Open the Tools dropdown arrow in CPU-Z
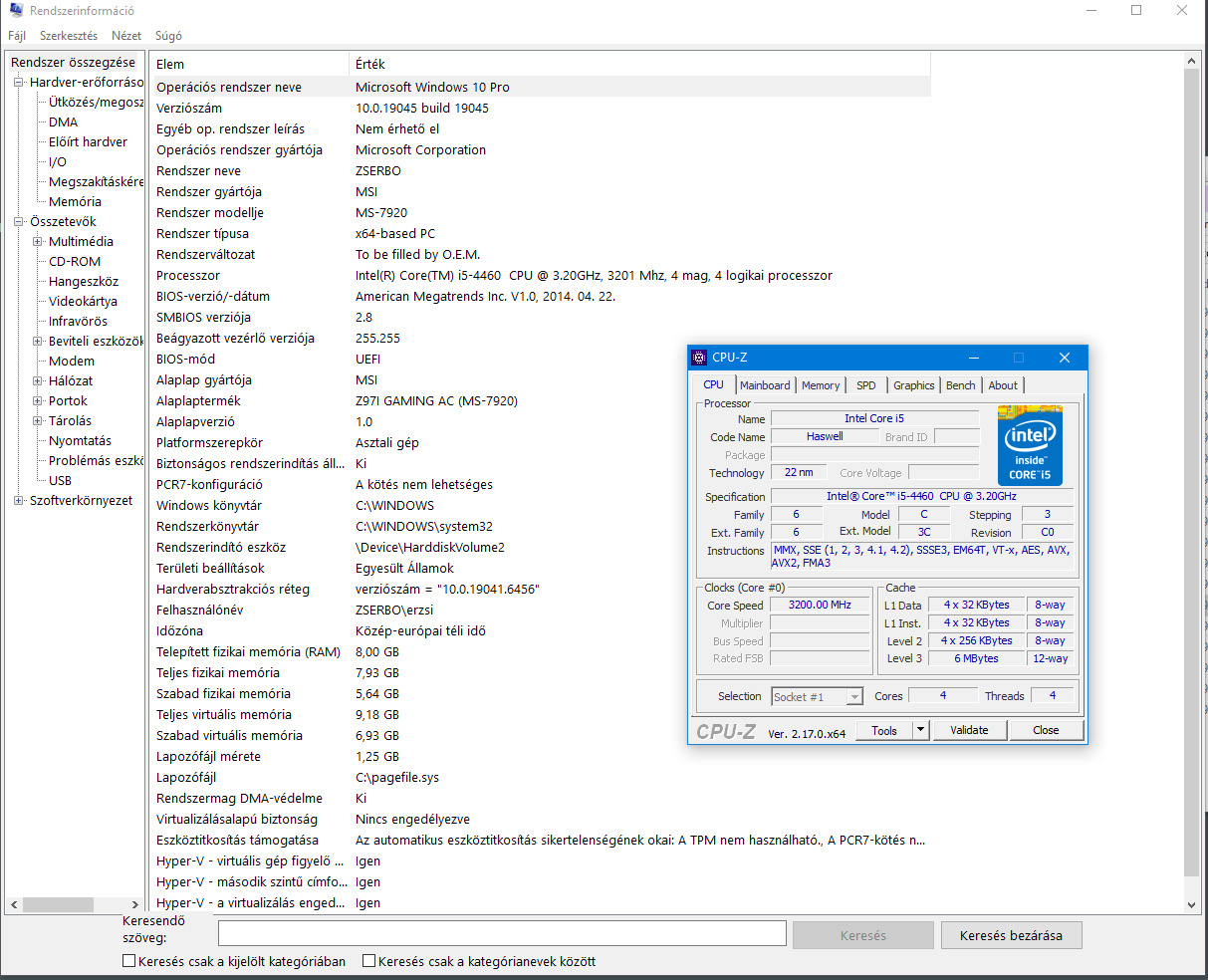The height and width of the screenshot is (980, 1208). (x=920, y=730)
